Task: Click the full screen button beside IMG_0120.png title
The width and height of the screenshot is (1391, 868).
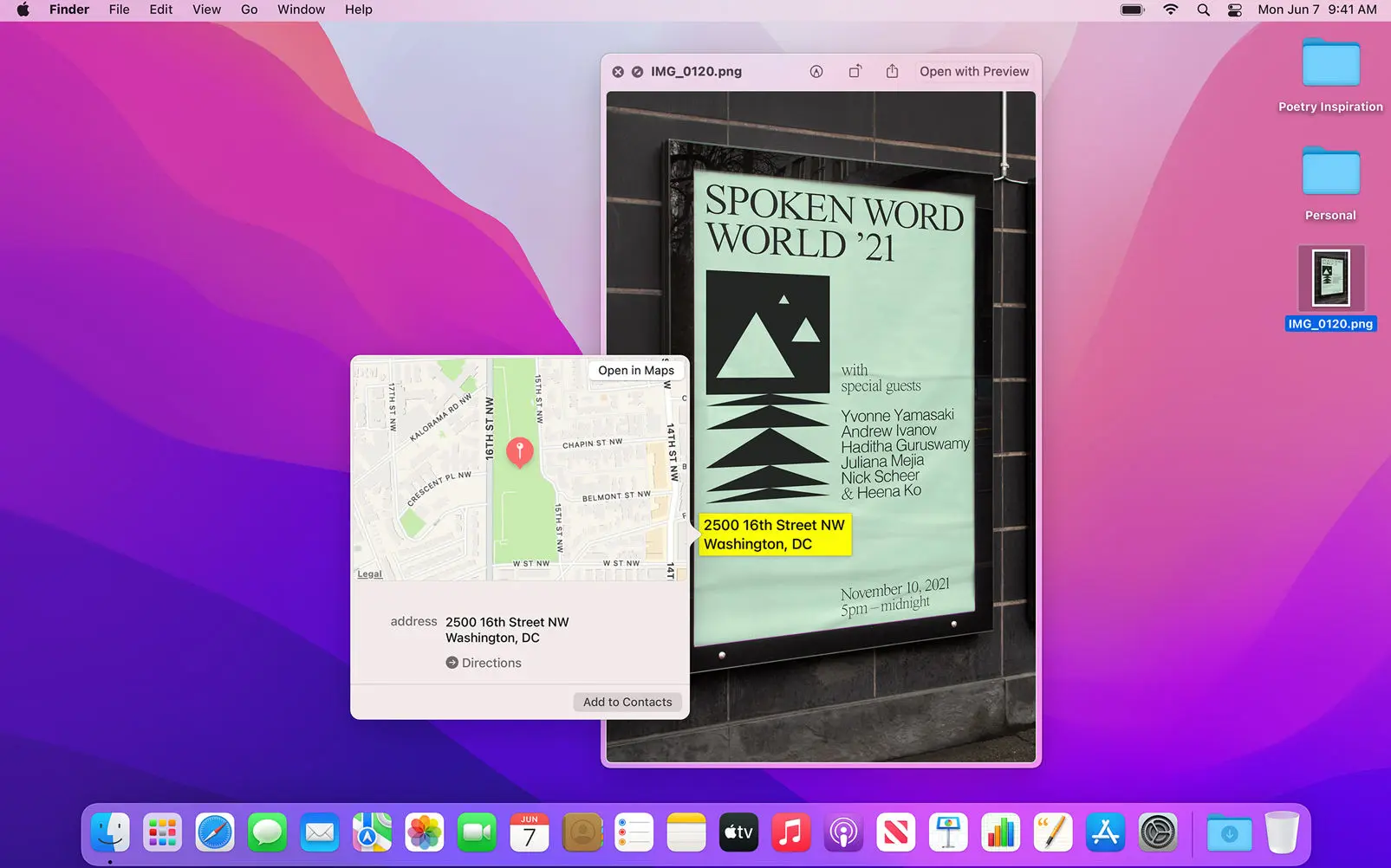Action: tap(637, 72)
